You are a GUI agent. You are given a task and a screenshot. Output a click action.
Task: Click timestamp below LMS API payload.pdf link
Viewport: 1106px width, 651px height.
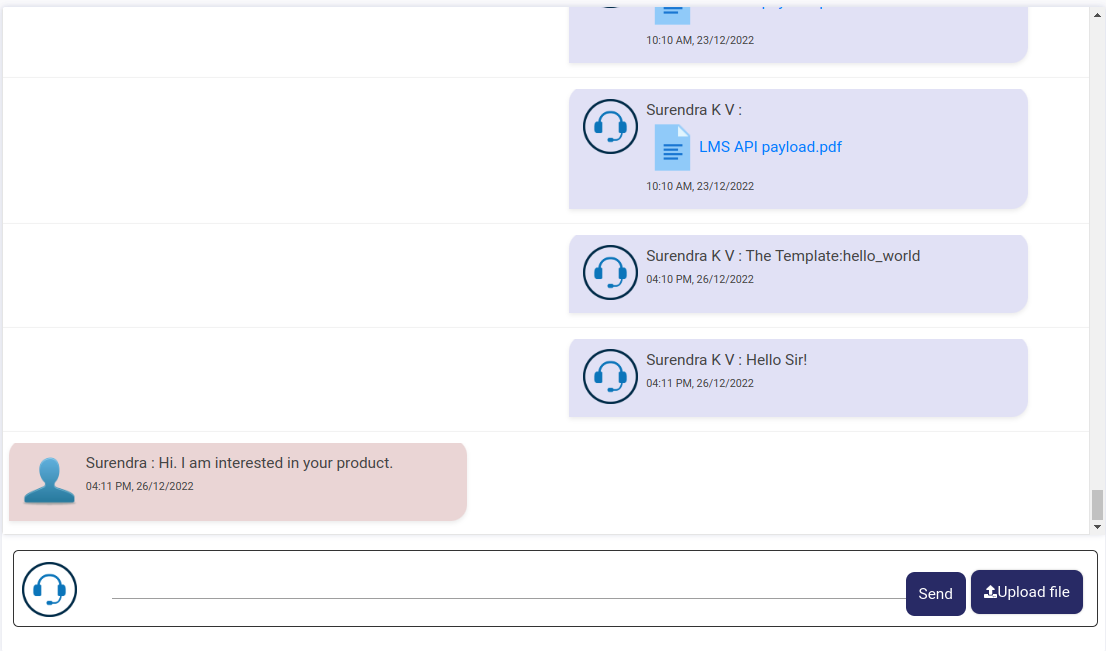[x=700, y=187]
